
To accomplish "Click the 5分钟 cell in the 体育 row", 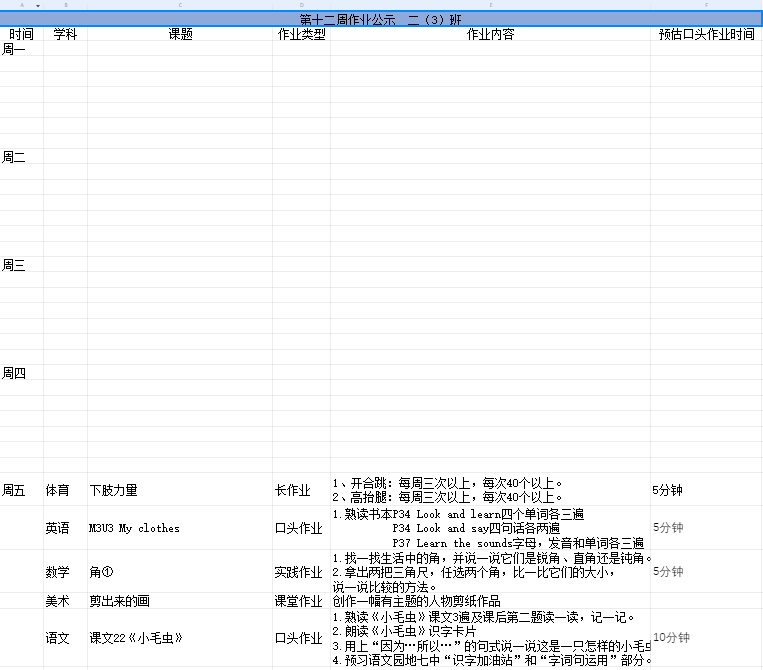I will point(707,489).
